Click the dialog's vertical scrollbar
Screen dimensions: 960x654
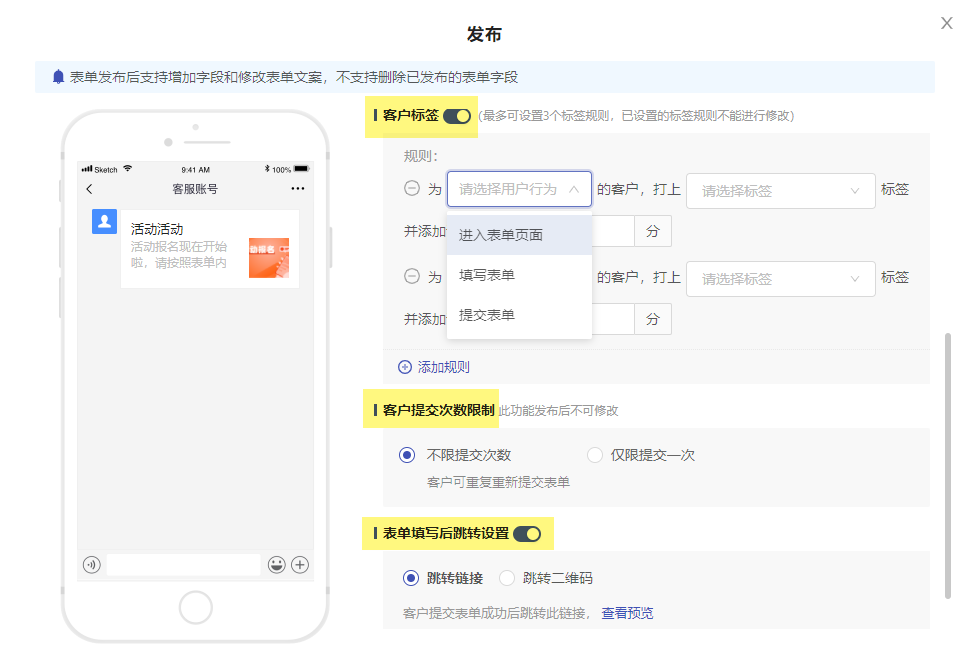pyautogui.click(x=948, y=465)
